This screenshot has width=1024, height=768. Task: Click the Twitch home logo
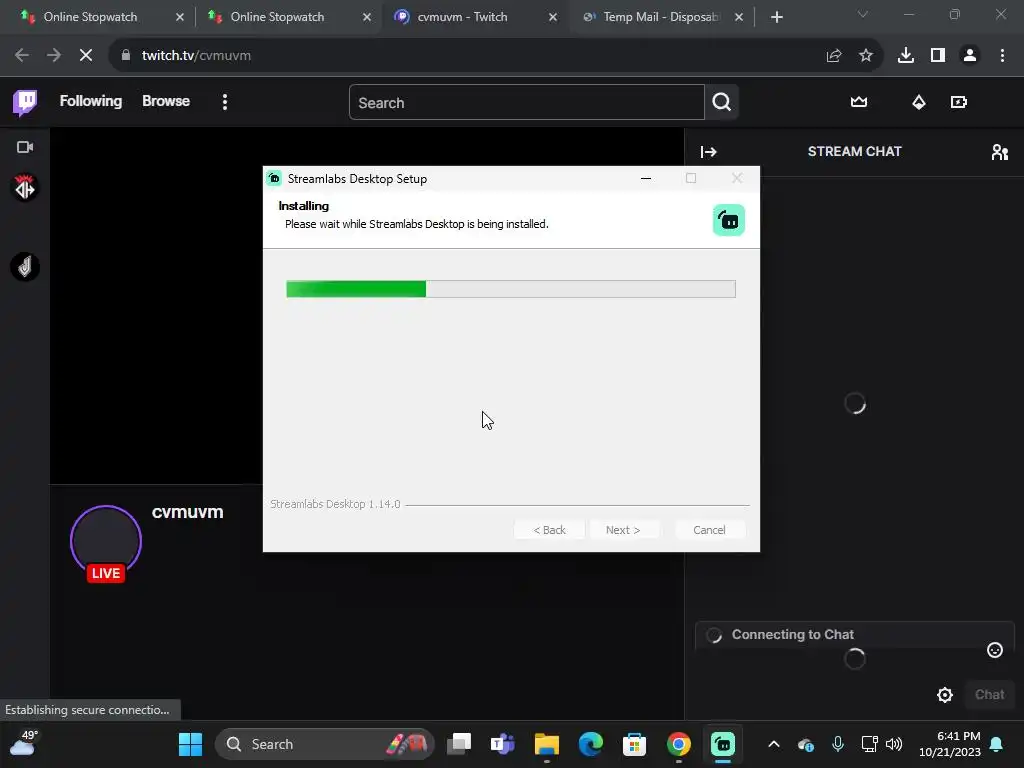point(25,103)
